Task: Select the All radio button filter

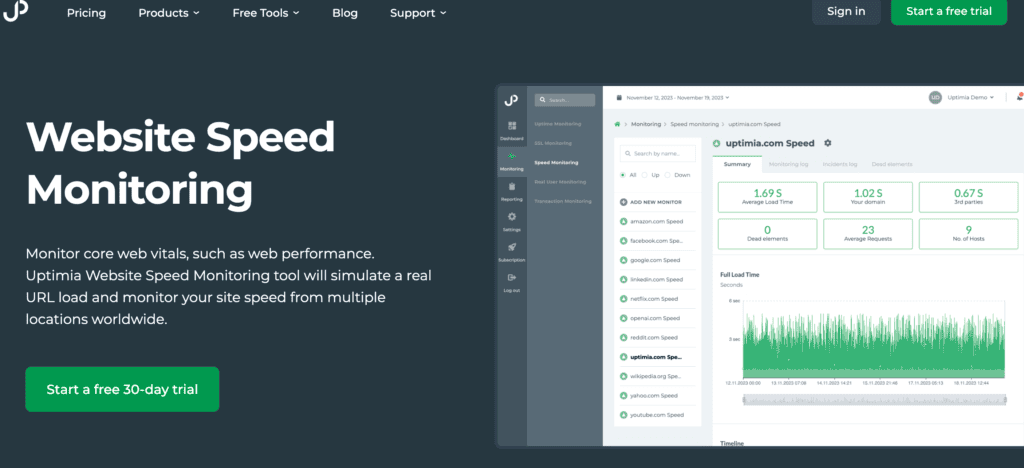Action: (x=623, y=174)
